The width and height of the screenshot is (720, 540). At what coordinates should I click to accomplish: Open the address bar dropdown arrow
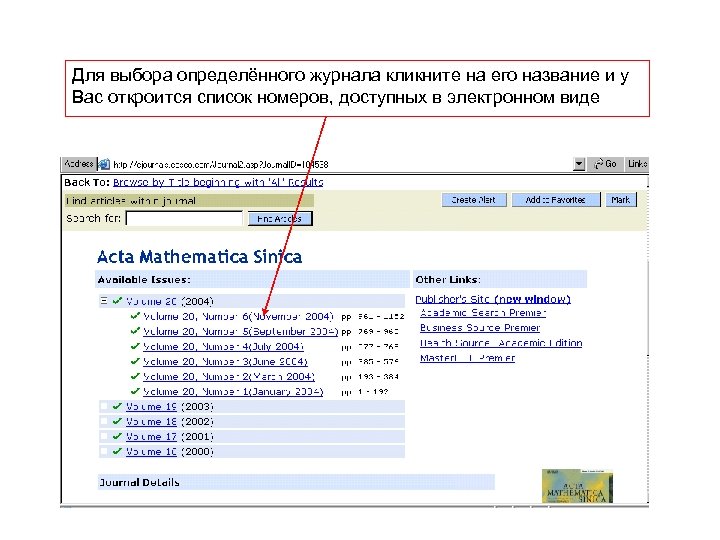point(579,164)
